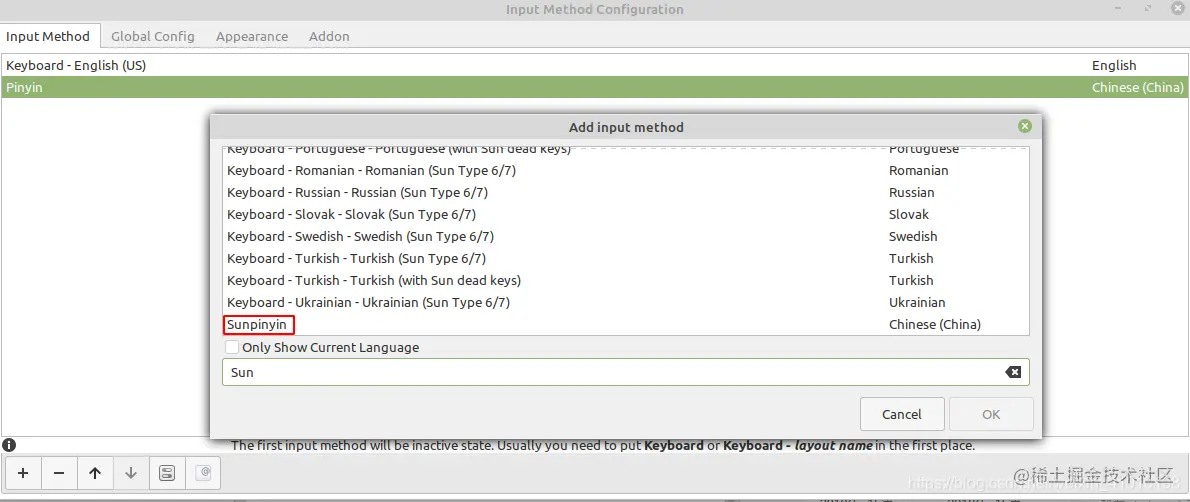Click the keyboard layout settings icon
Viewport: 1190px width, 502px height.
pos(203,473)
